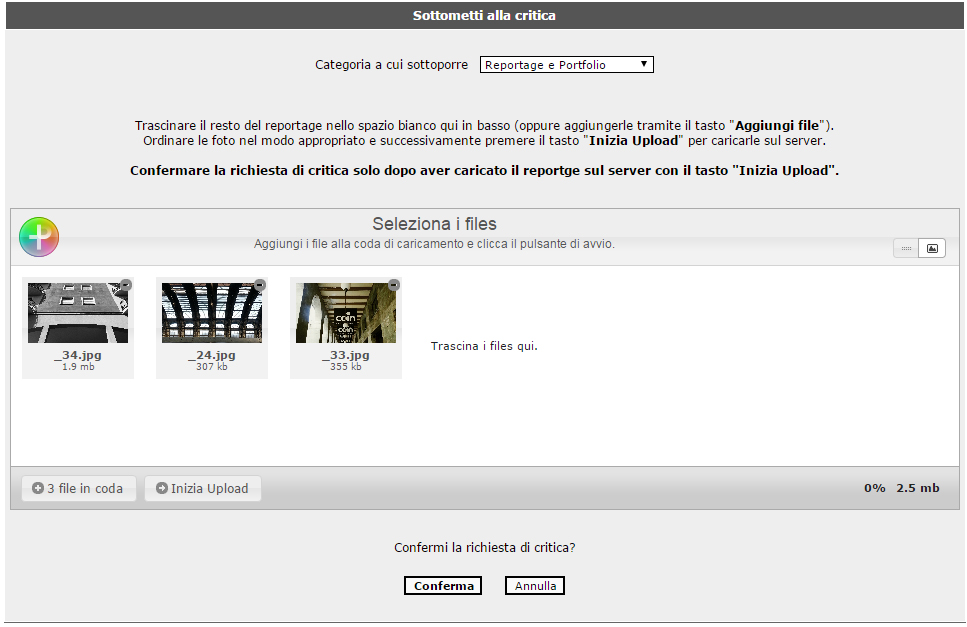Image resolution: width=967 pixels, height=627 pixels.
Task: Click the _33.jpg file name label
Action: click(346, 355)
